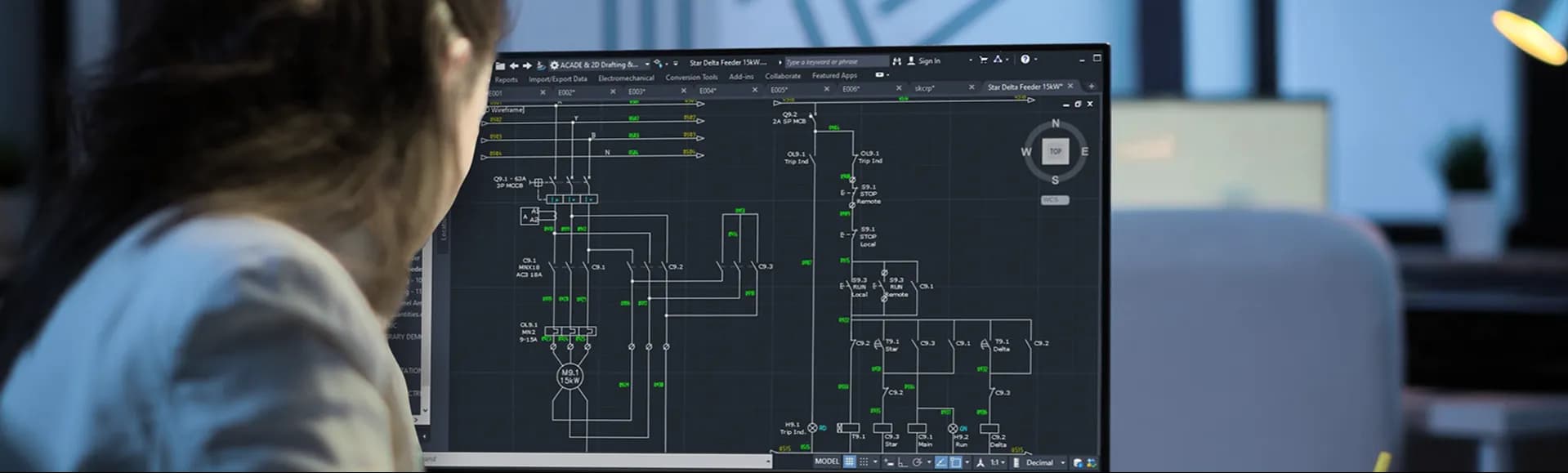Screen dimensions: 1568x473
Task: Click the S direction on the ViewCube compass
Action: click(1055, 180)
